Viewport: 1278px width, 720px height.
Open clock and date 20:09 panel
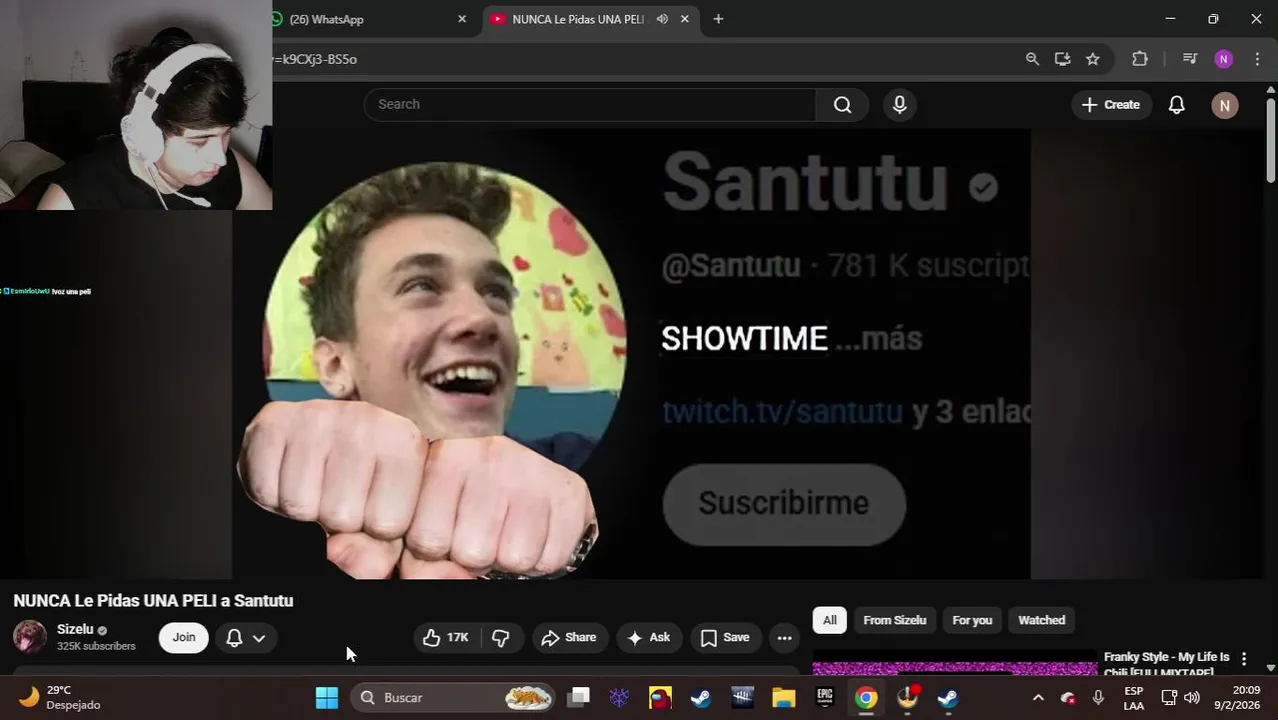point(1245,698)
